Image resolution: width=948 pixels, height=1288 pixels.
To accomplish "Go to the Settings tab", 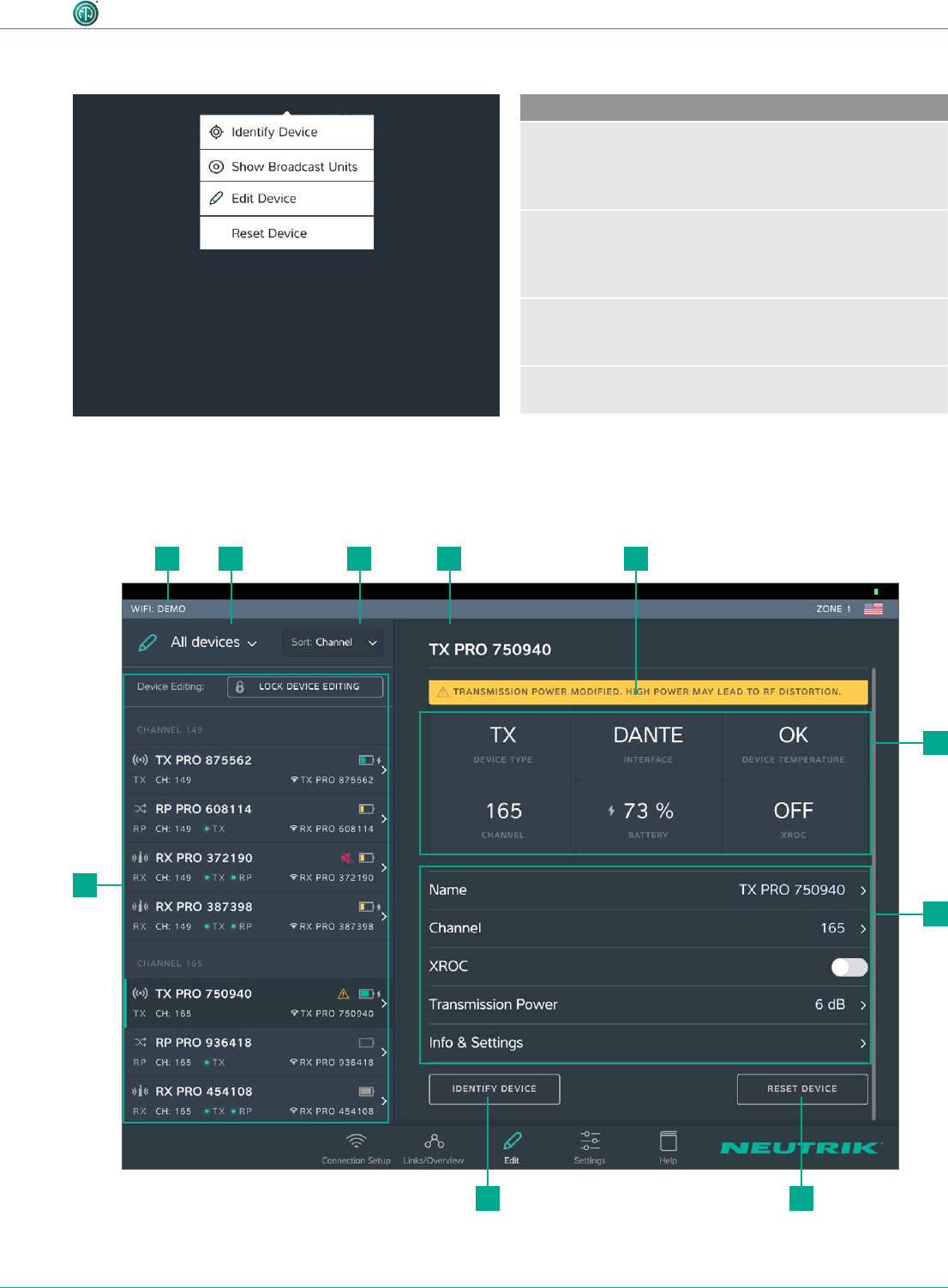I will (x=590, y=1148).
